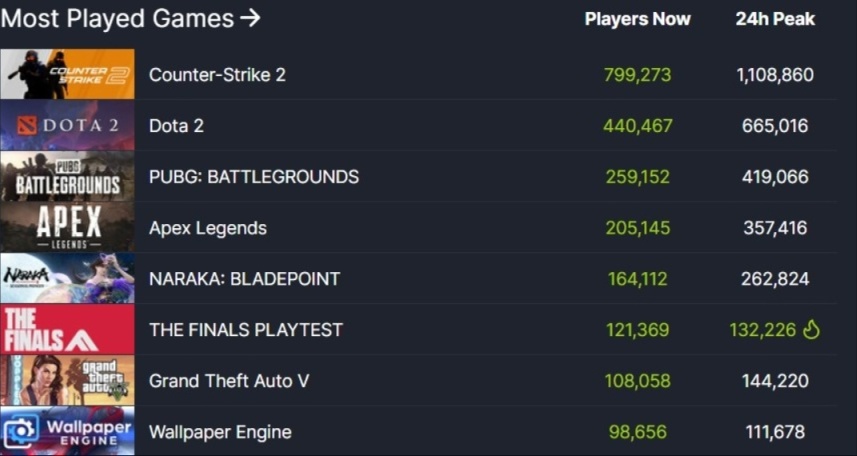Click NARAKA: BLADEPOINT game name
The width and height of the screenshot is (857, 456).
pyautogui.click(x=244, y=279)
